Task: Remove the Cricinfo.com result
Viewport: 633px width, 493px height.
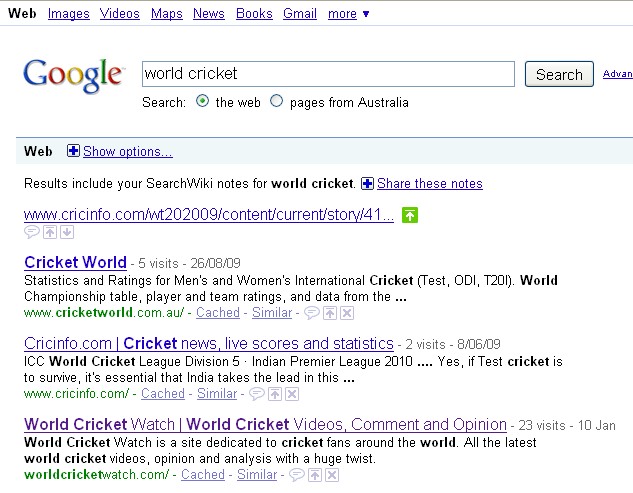Action: [292, 394]
